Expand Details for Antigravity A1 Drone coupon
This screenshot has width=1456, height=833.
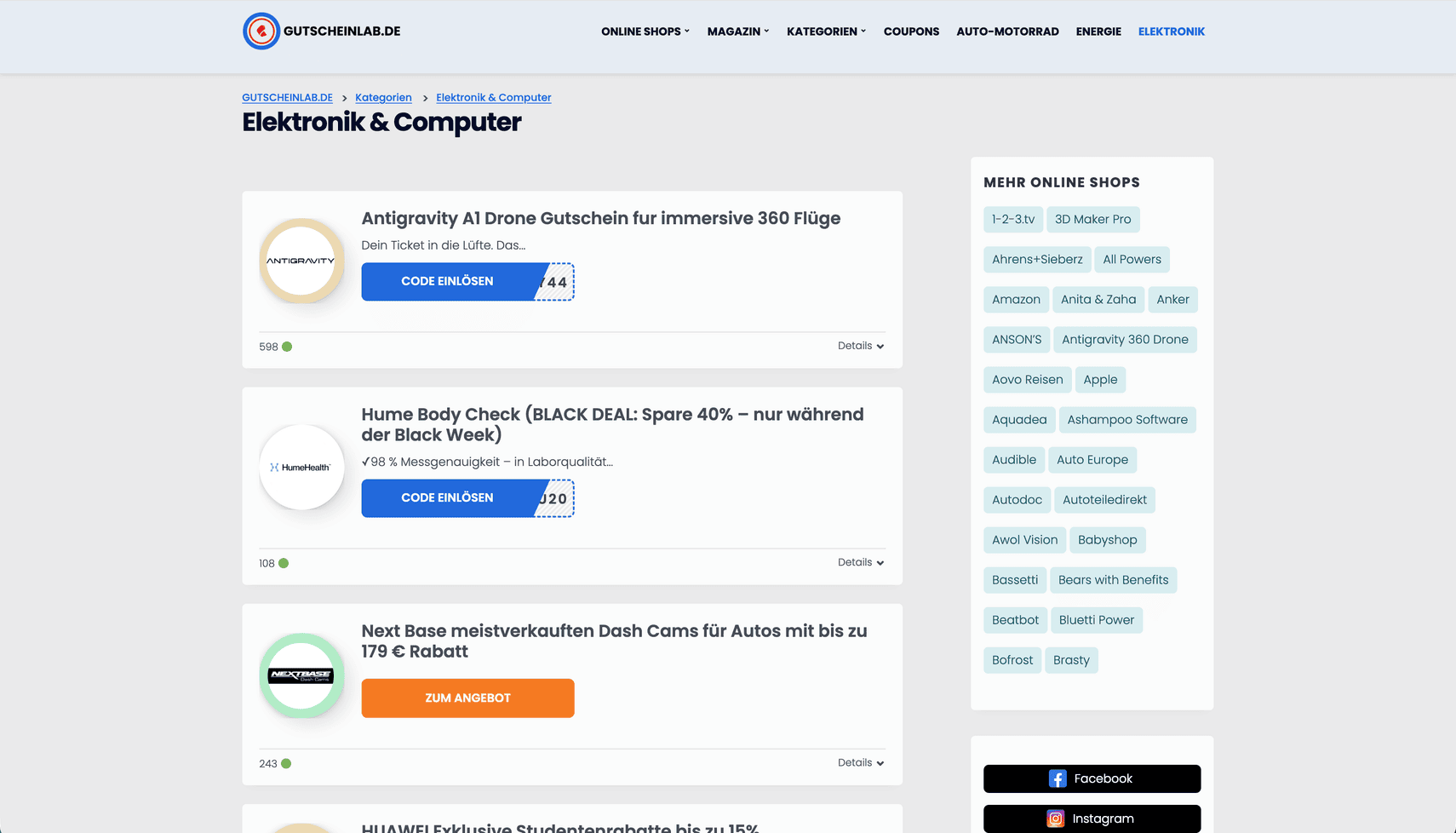[860, 346]
